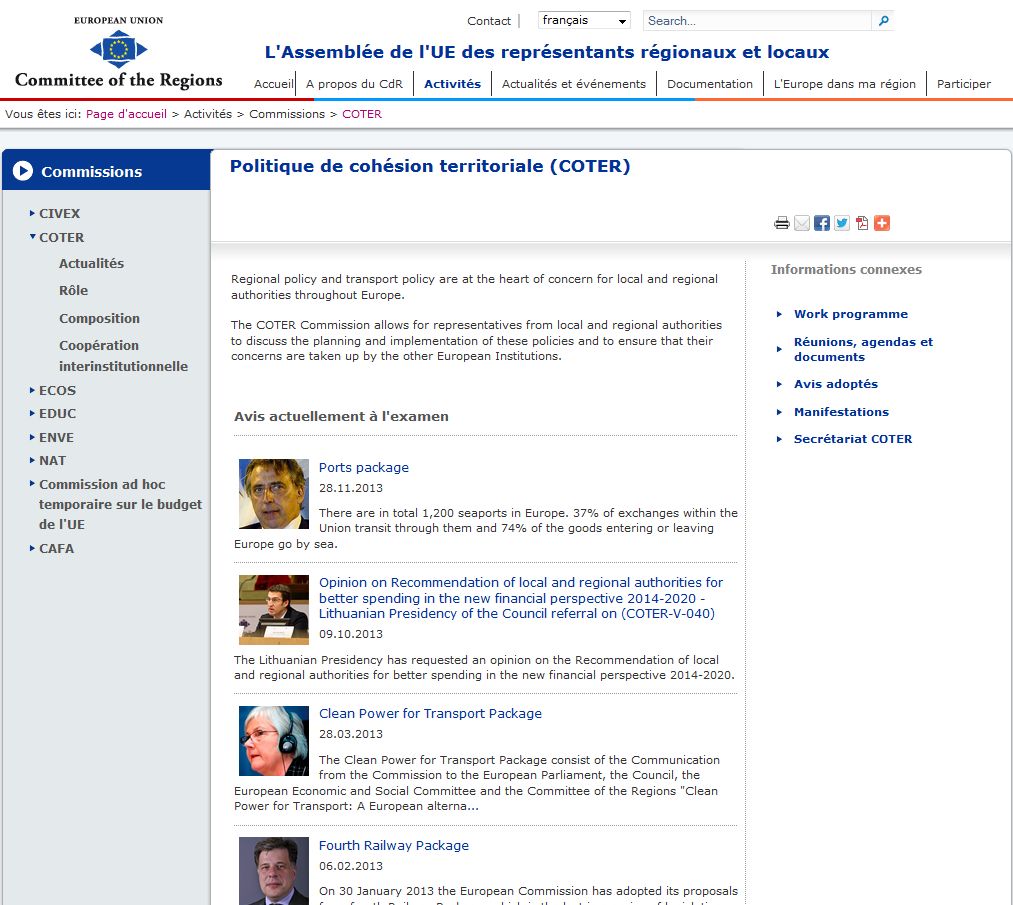1013x905 pixels.
Task: Select the Activités menu item
Action: pos(452,84)
